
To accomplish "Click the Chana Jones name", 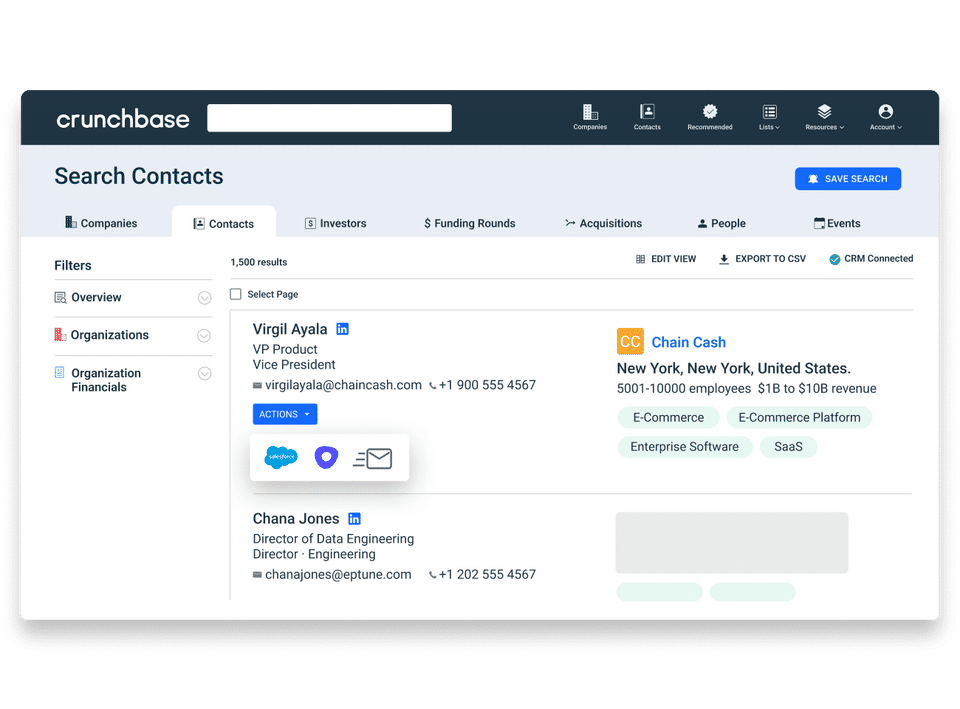I will 296,519.
